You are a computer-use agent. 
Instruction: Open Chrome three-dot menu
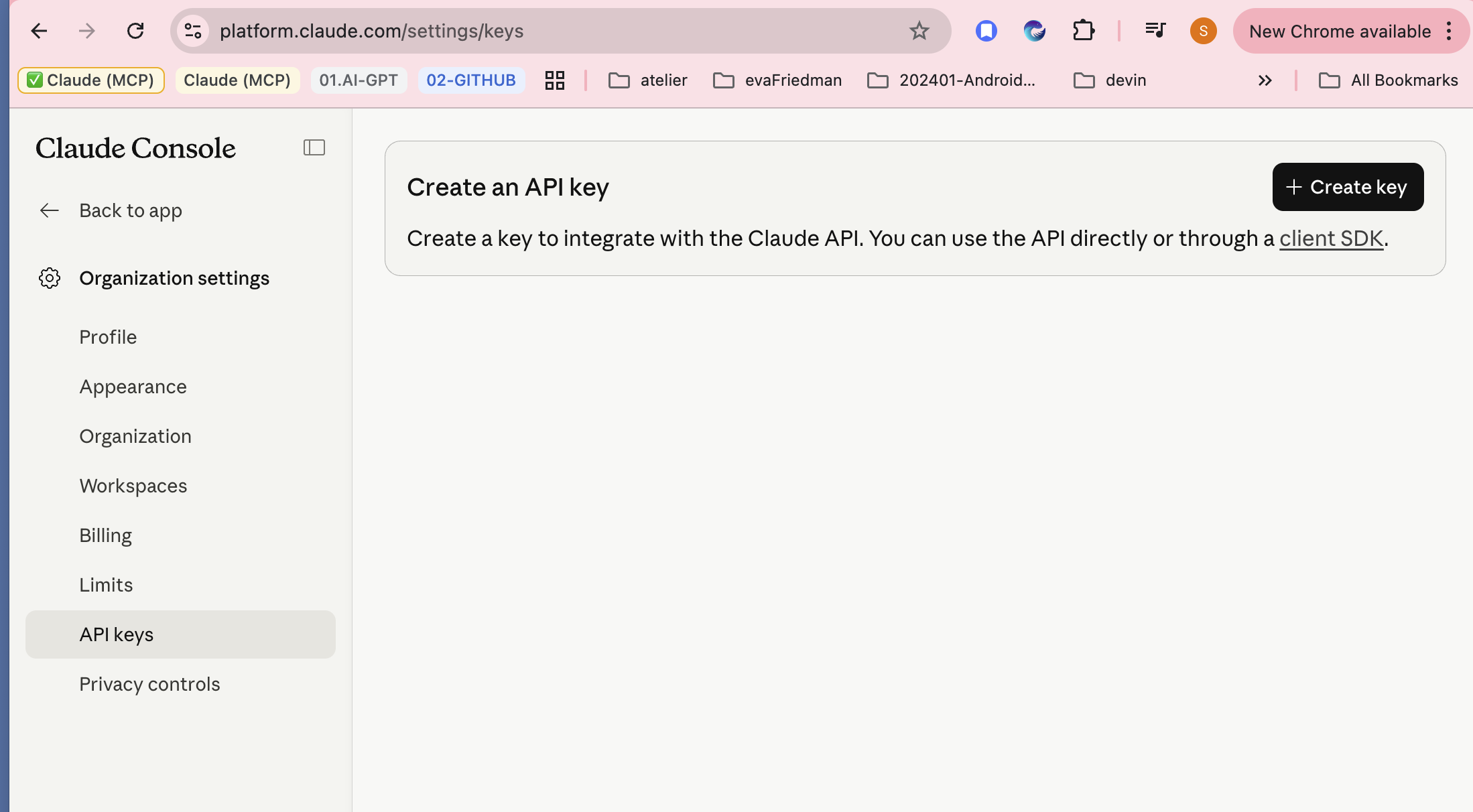click(1449, 31)
